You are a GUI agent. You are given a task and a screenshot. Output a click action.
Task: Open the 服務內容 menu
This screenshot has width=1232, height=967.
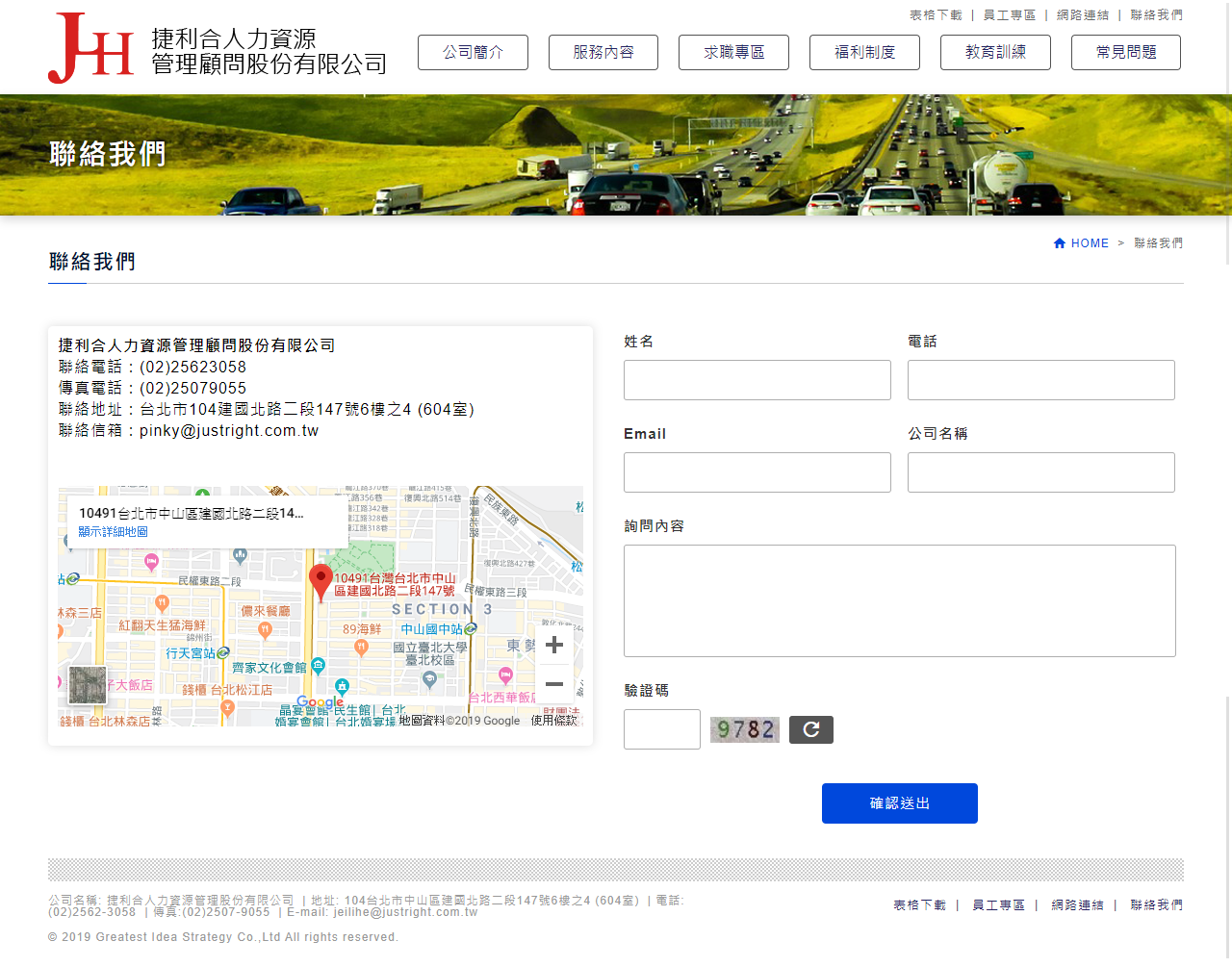603,52
